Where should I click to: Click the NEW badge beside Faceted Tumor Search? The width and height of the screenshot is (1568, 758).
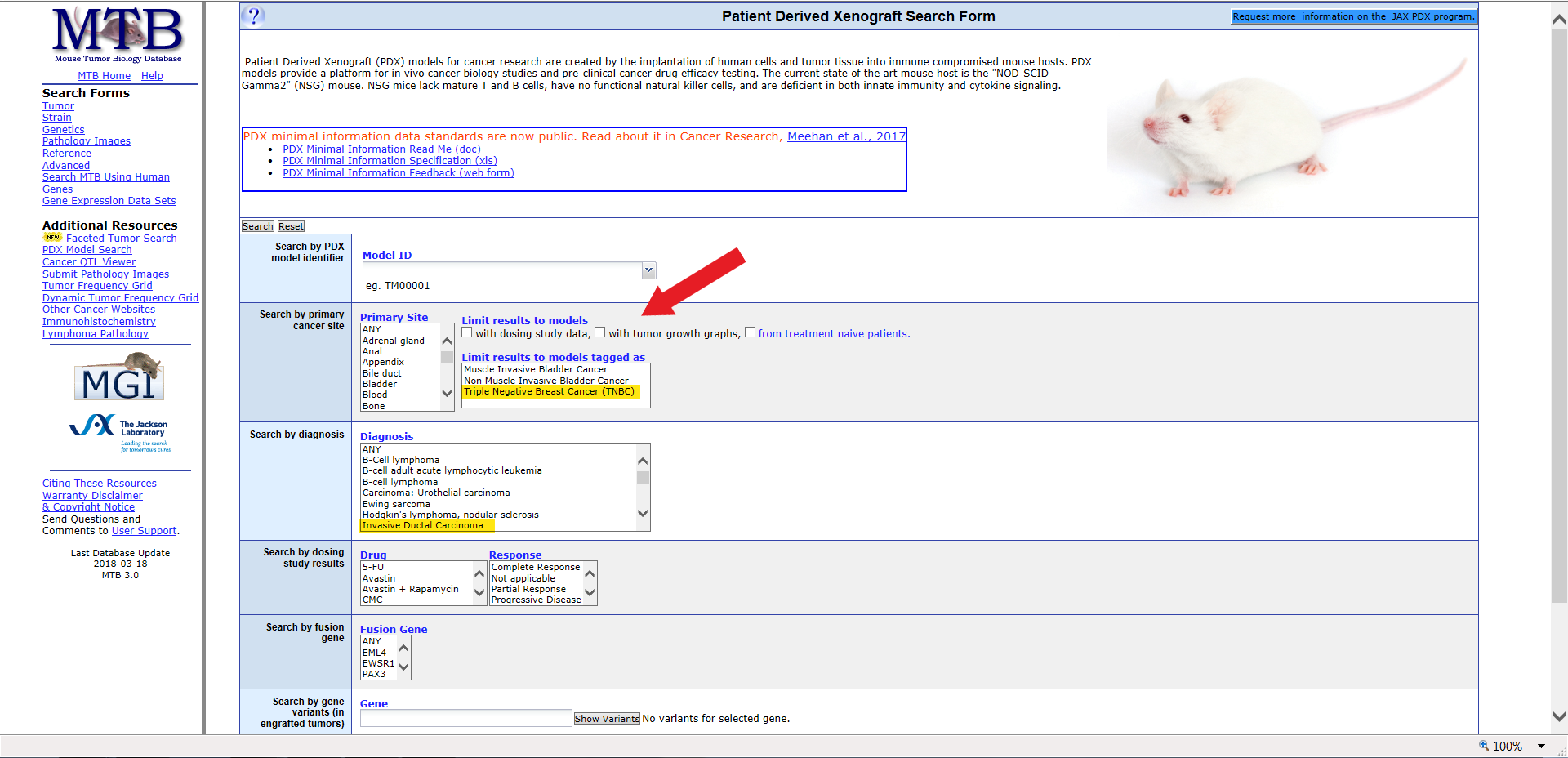point(52,238)
